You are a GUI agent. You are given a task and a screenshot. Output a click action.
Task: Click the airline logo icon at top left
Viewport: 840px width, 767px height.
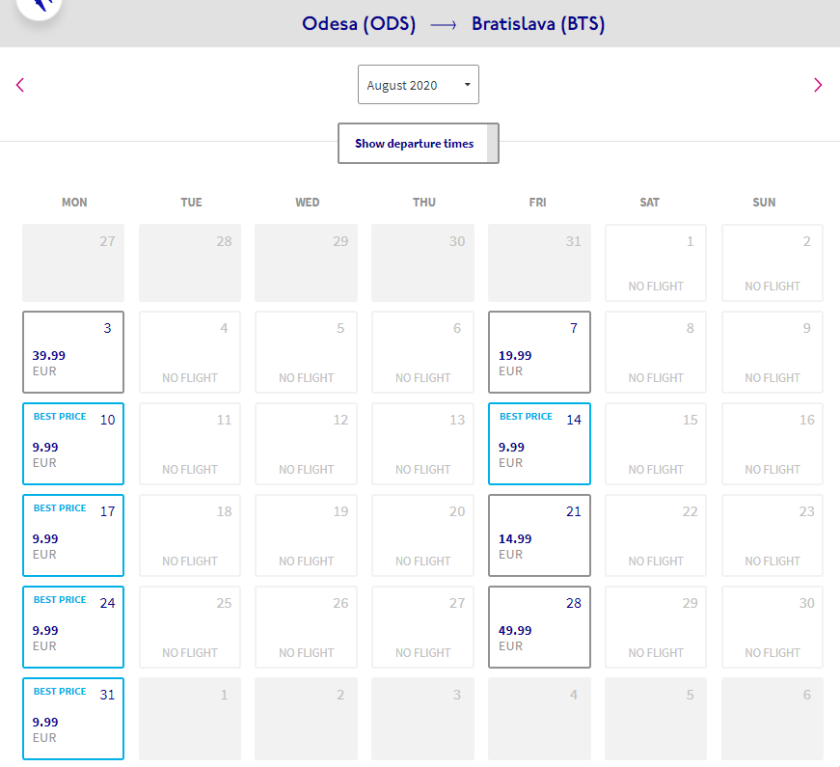pos(38,8)
